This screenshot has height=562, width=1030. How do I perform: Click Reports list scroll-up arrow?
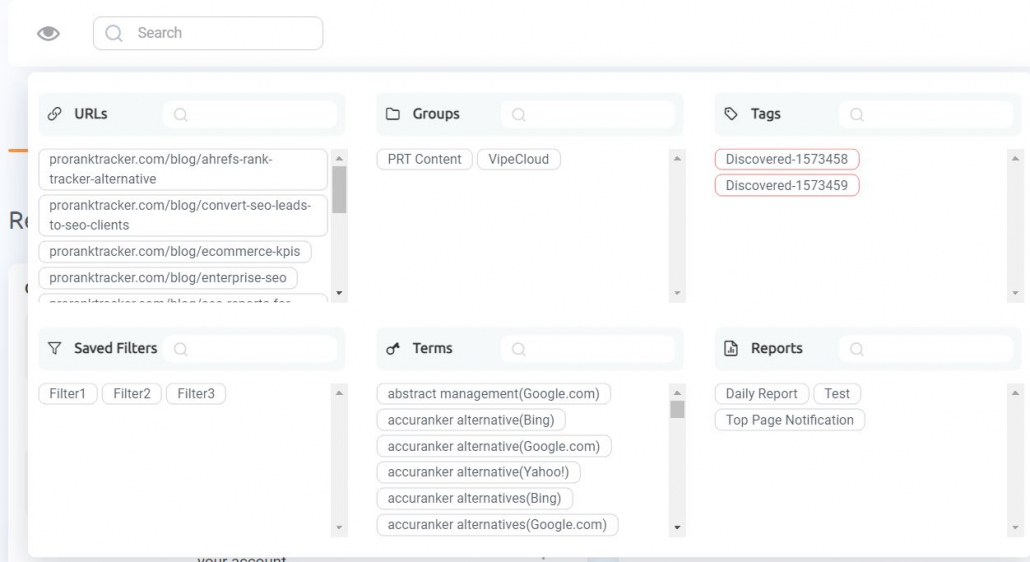pos(1015,393)
